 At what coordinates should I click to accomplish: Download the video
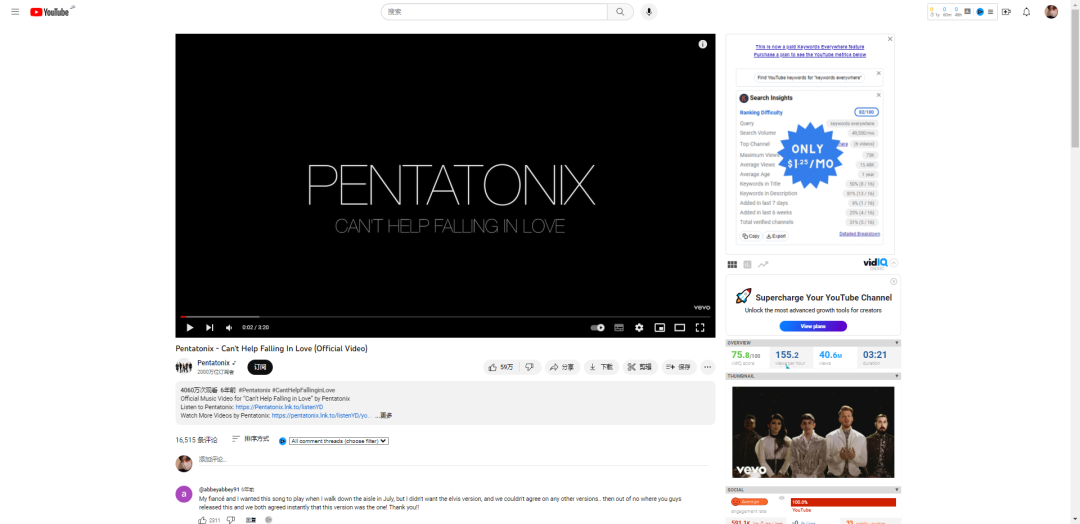pyautogui.click(x=601, y=367)
